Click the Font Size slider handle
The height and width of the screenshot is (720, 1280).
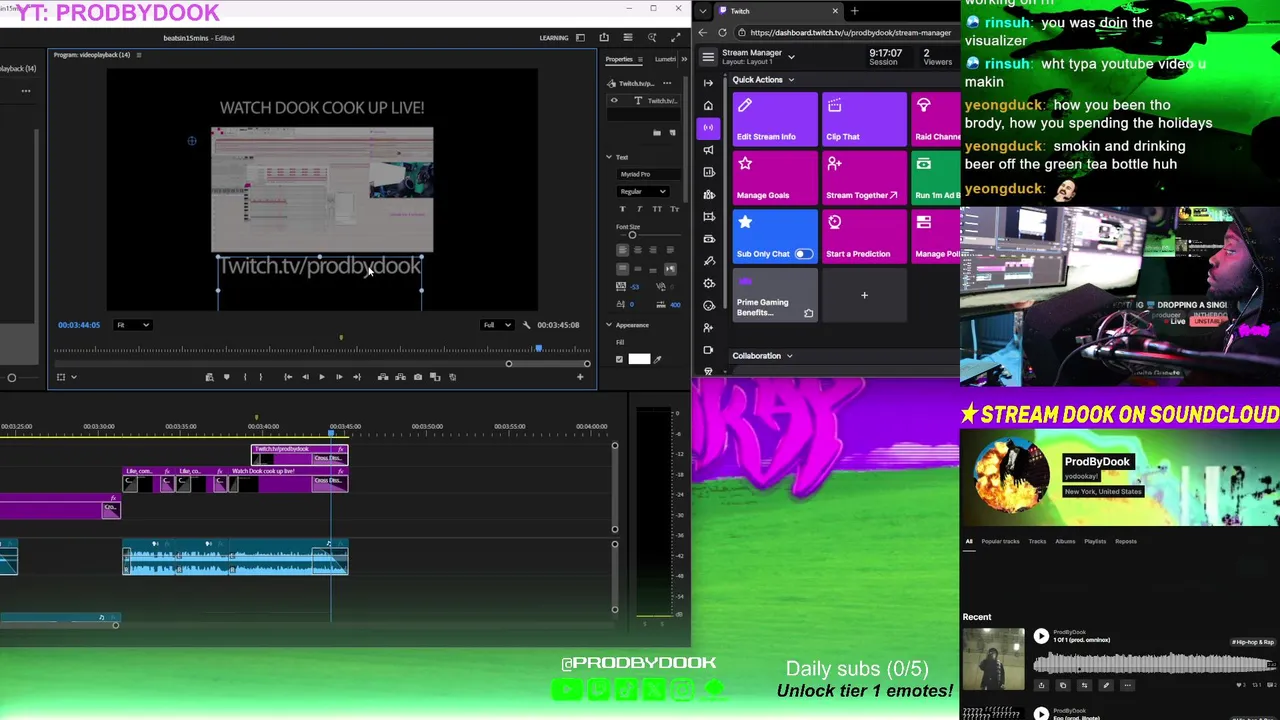[632, 235]
